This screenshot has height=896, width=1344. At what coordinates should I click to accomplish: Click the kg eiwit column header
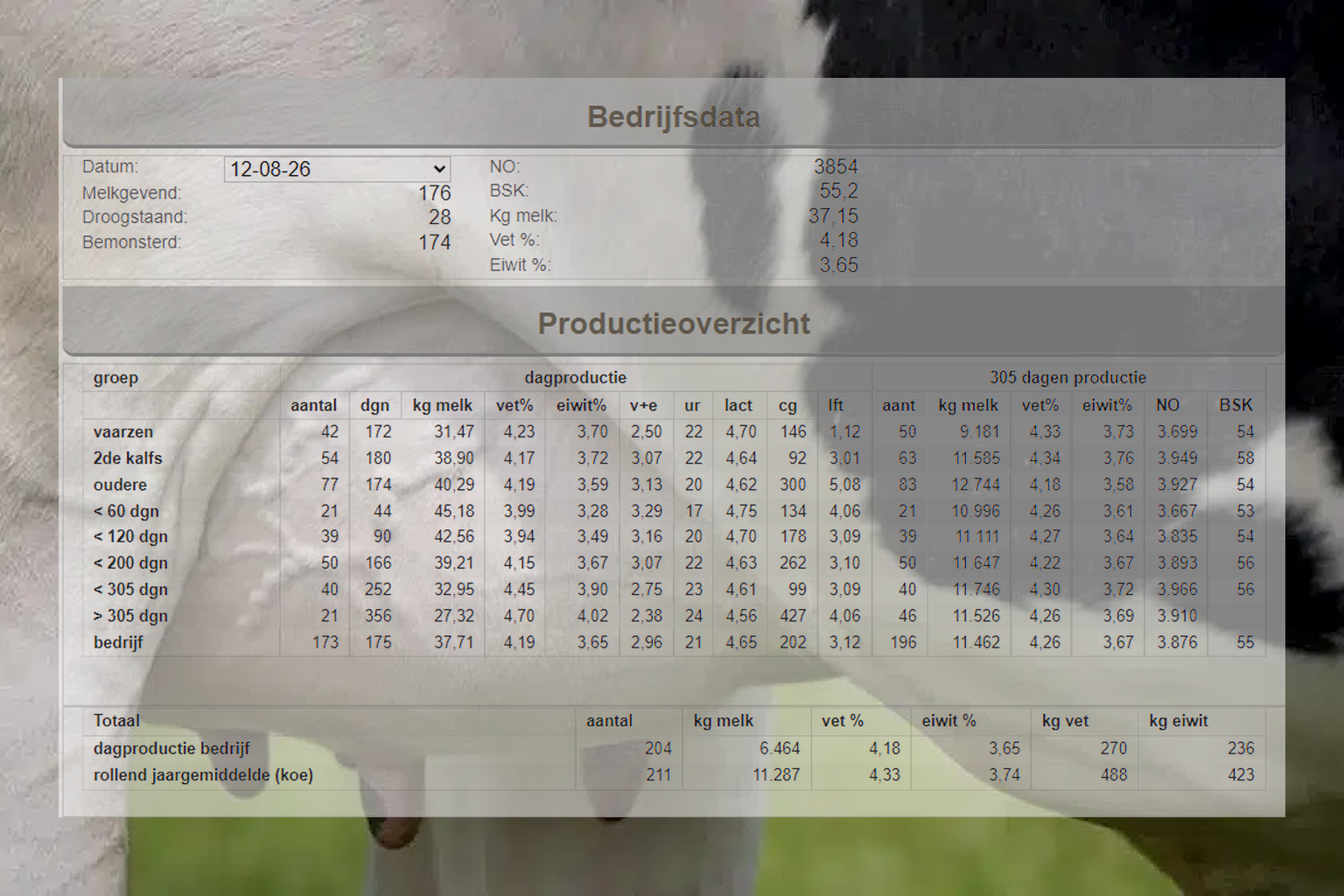coord(1178,721)
